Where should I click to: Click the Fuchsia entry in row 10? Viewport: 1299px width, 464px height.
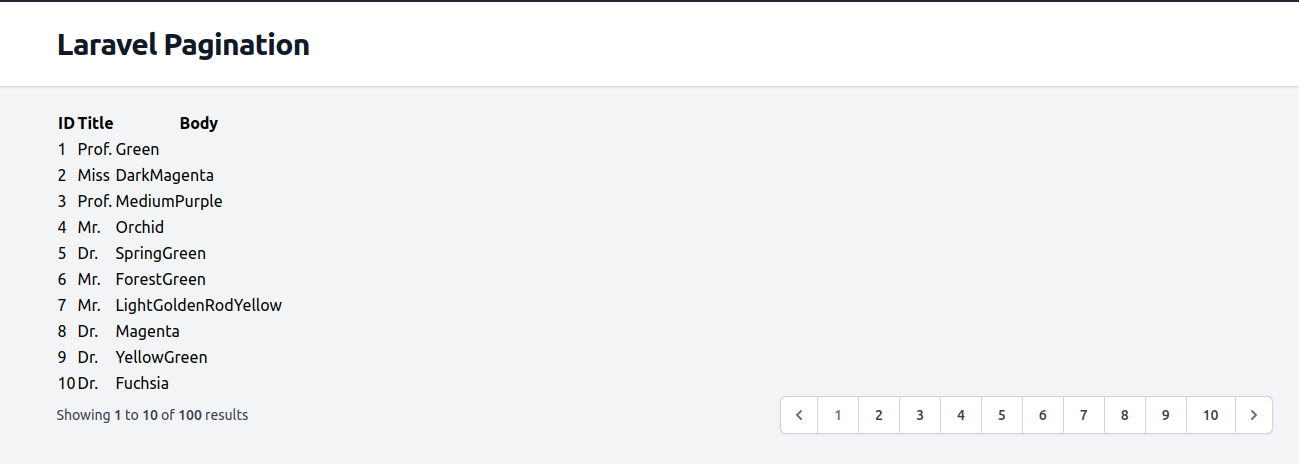tap(142, 383)
